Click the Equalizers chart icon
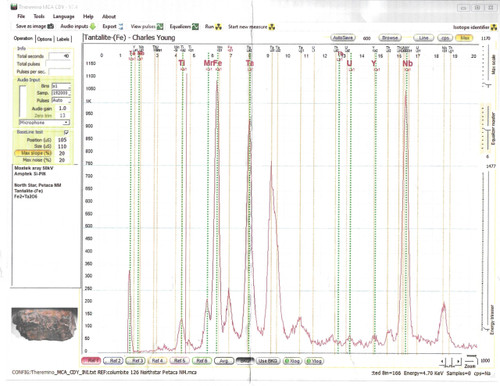The height and width of the screenshot is (386, 500). (x=195, y=26)
